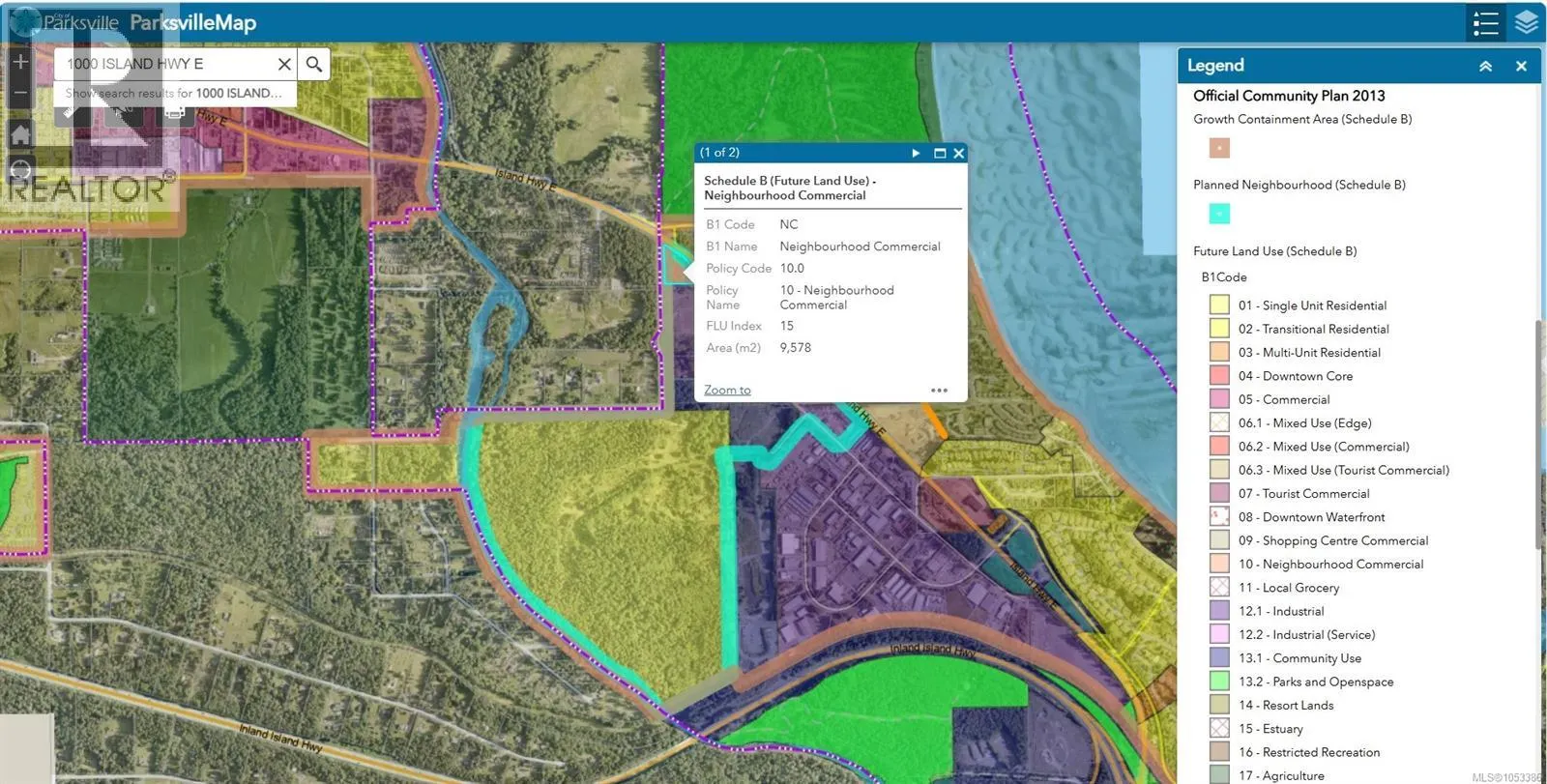Screen dimensions: 1547x784
Task: Click Downtown Core legend swatch
Action: [x=1219, y=375]
